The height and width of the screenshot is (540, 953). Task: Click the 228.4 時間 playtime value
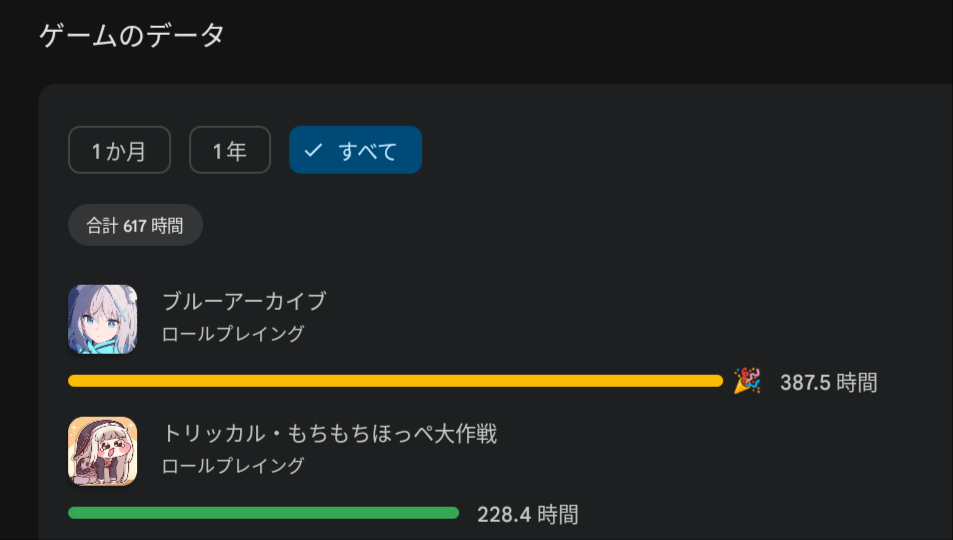(x=527, y=514)
